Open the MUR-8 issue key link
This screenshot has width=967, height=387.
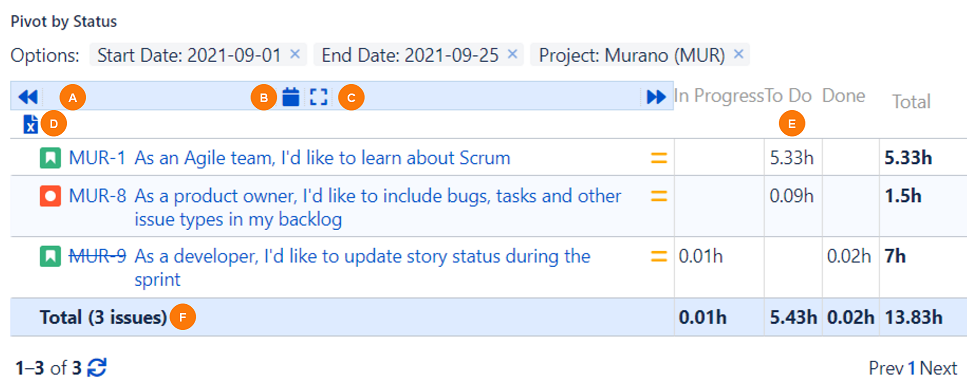click(x=97, y=196)
